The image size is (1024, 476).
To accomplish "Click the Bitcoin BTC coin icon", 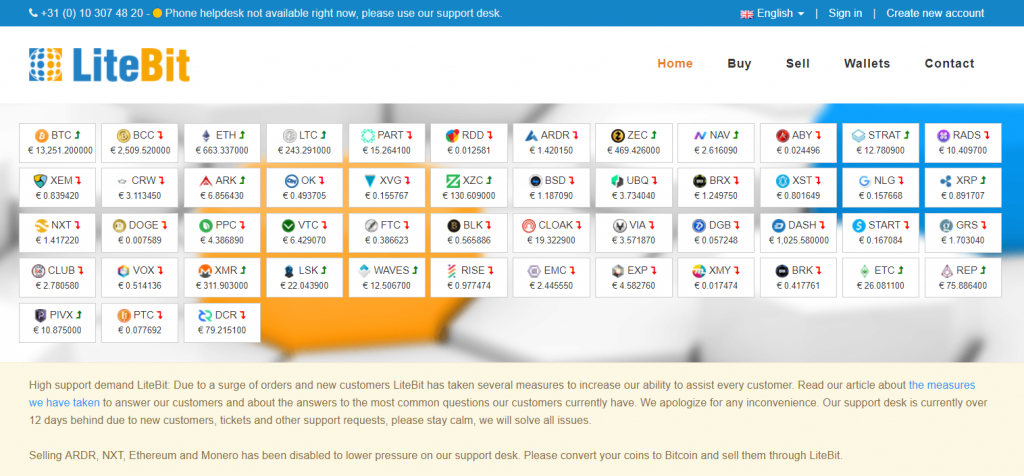I will 42,136.
